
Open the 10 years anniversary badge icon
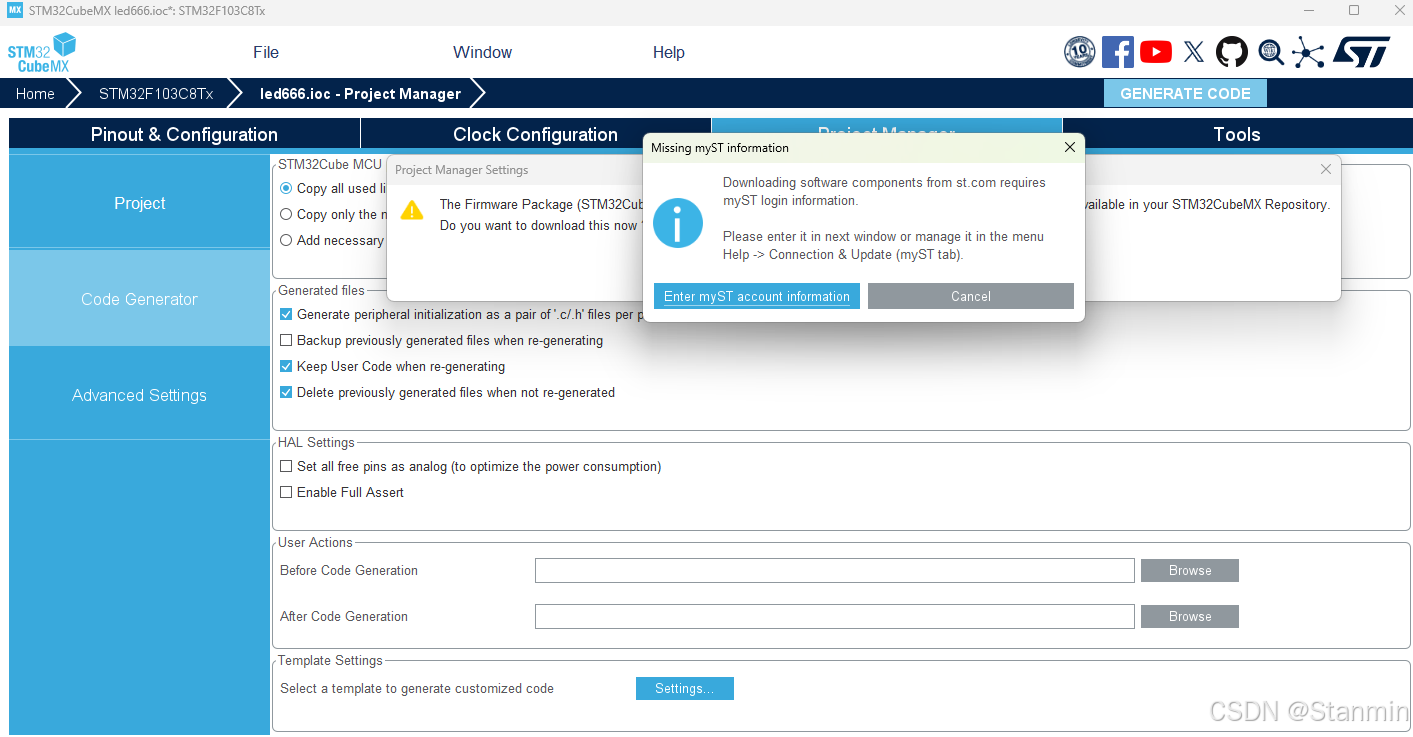(x=1080, y=52)
